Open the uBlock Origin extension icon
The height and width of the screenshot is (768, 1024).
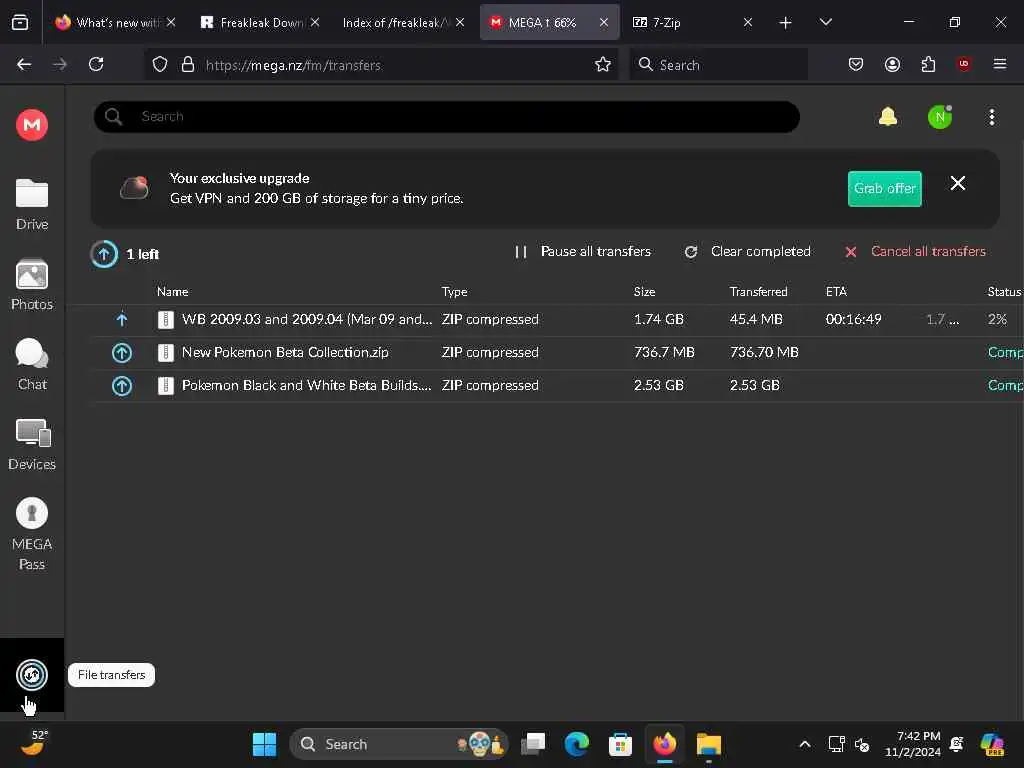click(x=964, y=64)
